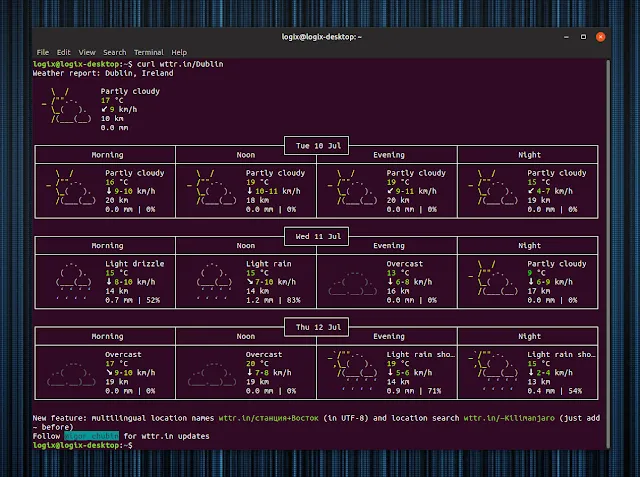Click the wttr.in/~Kilimanjaro link
The width and height of the screenshot is (640, 477).
point(511,416)
